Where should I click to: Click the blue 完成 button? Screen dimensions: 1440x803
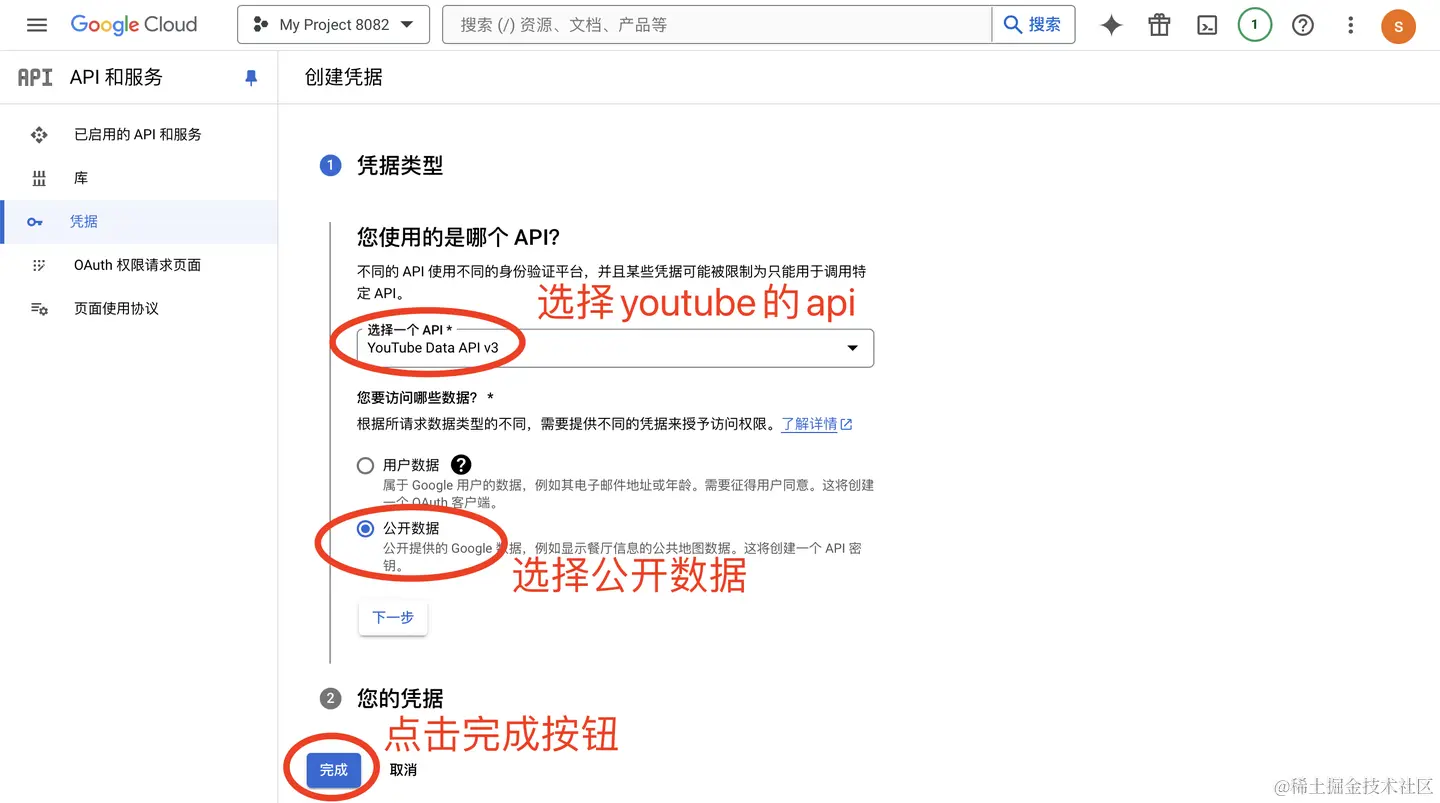pos(334,770)
